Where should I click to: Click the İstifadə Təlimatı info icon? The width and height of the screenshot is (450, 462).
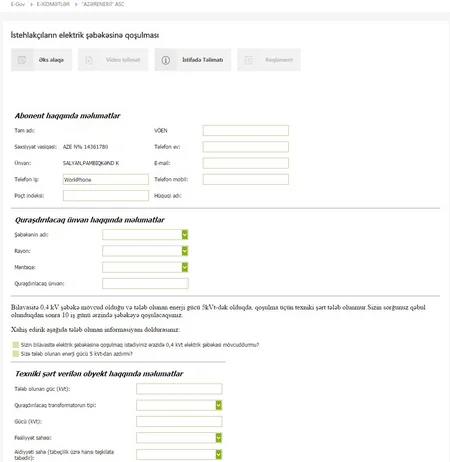click(166, 60)
